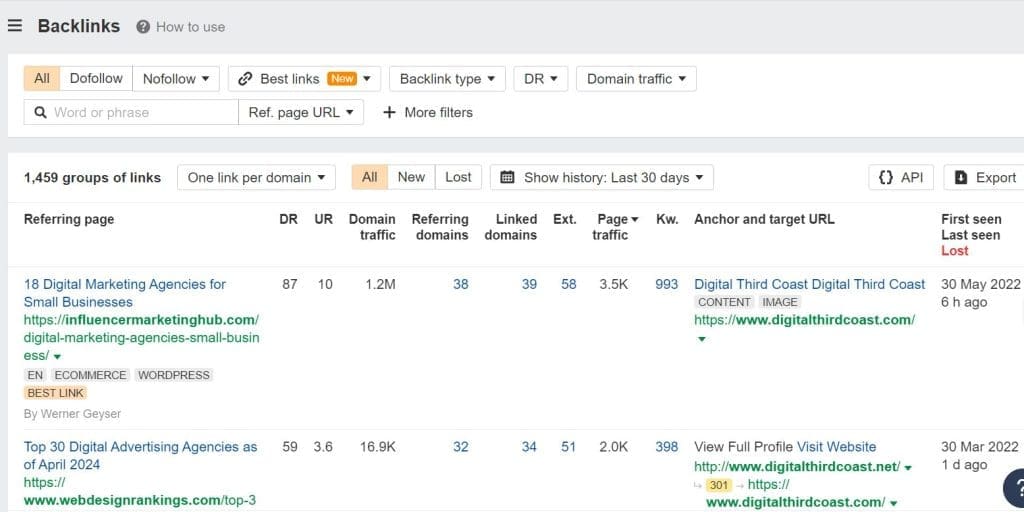Viewport: 1024px width, 512px height.
Task: Click the Linked domains column header
Action: tap(511, 227)
